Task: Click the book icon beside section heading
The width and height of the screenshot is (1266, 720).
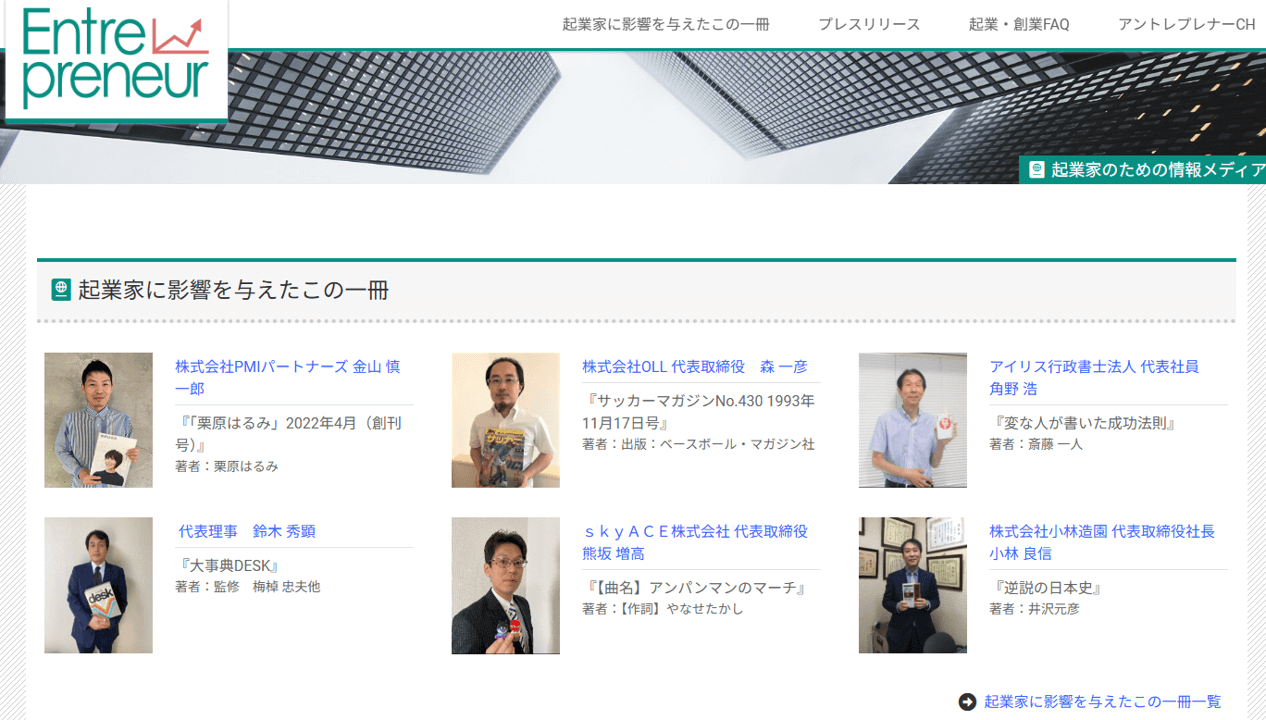Action: point(61,290)
